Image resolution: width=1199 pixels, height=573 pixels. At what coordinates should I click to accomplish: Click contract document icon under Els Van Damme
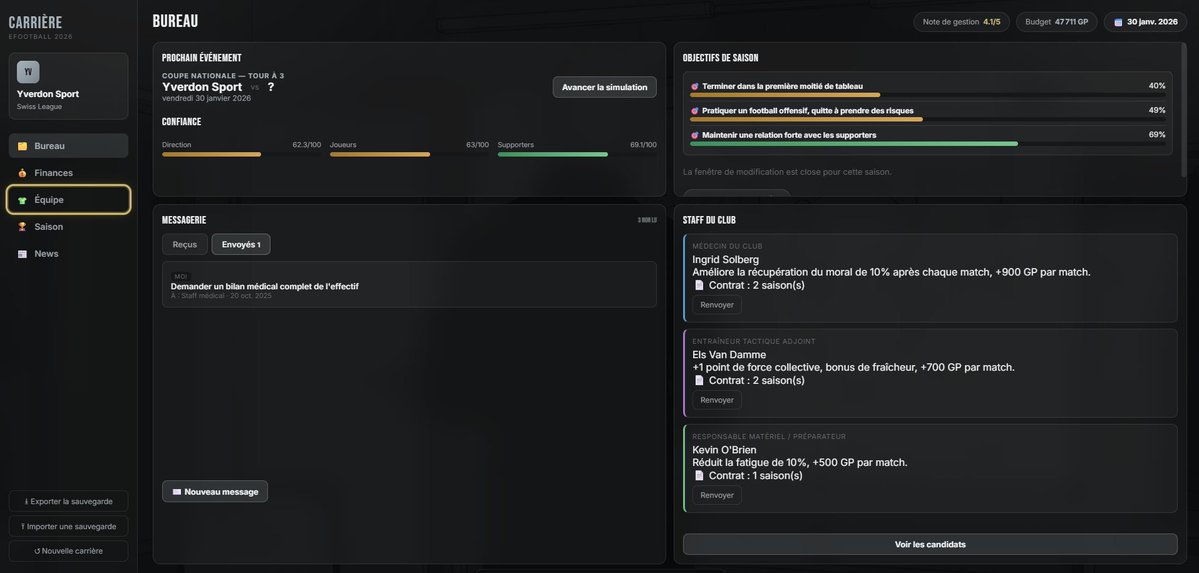(x=698, y=380)
